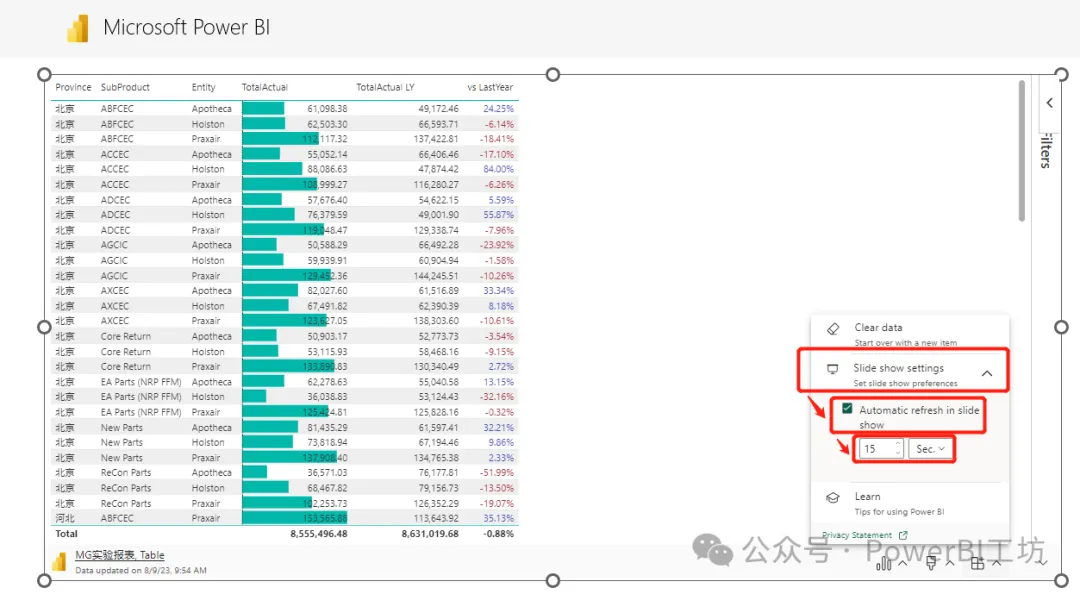Click the 50,903.17 Core Return value
This screenshot has width=1080, height=594.
click(327, 336)
